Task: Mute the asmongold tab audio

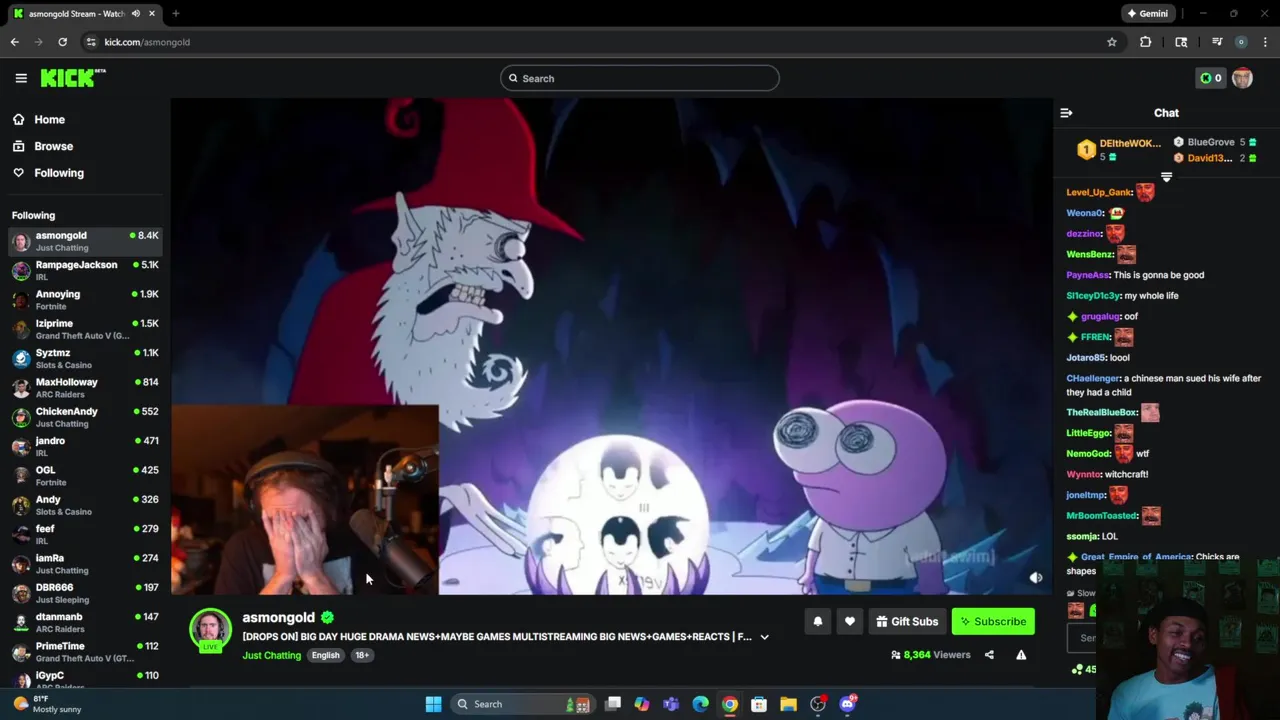Action: (135, 14)
